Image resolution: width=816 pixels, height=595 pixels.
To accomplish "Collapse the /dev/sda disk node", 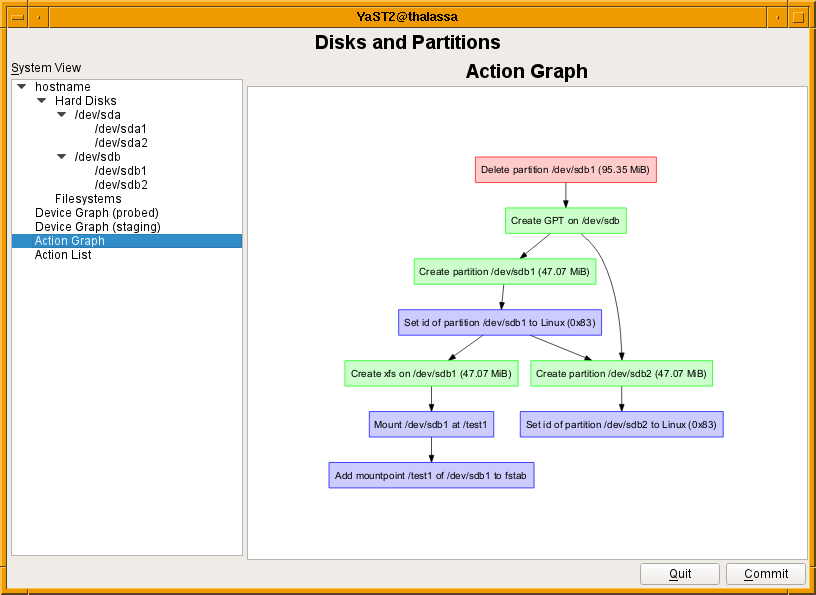I will tap(62, 115).
